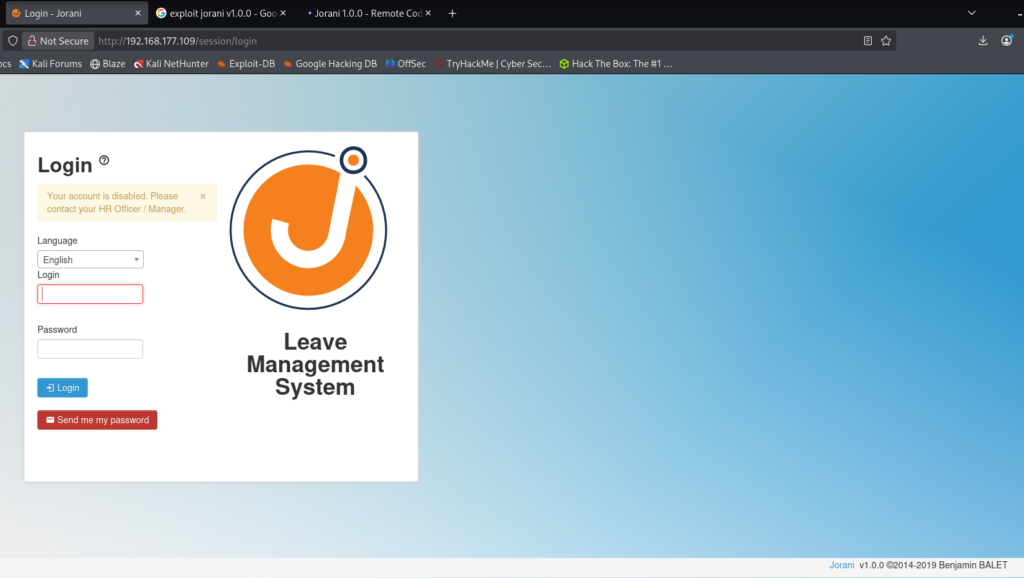Expand the list all tabs chevron
1024x578 pixels.
pos(971,13)
